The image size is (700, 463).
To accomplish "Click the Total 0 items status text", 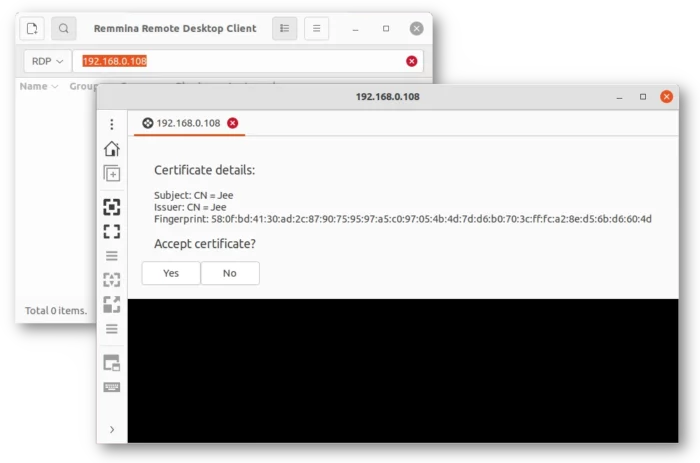I will 56,311.
